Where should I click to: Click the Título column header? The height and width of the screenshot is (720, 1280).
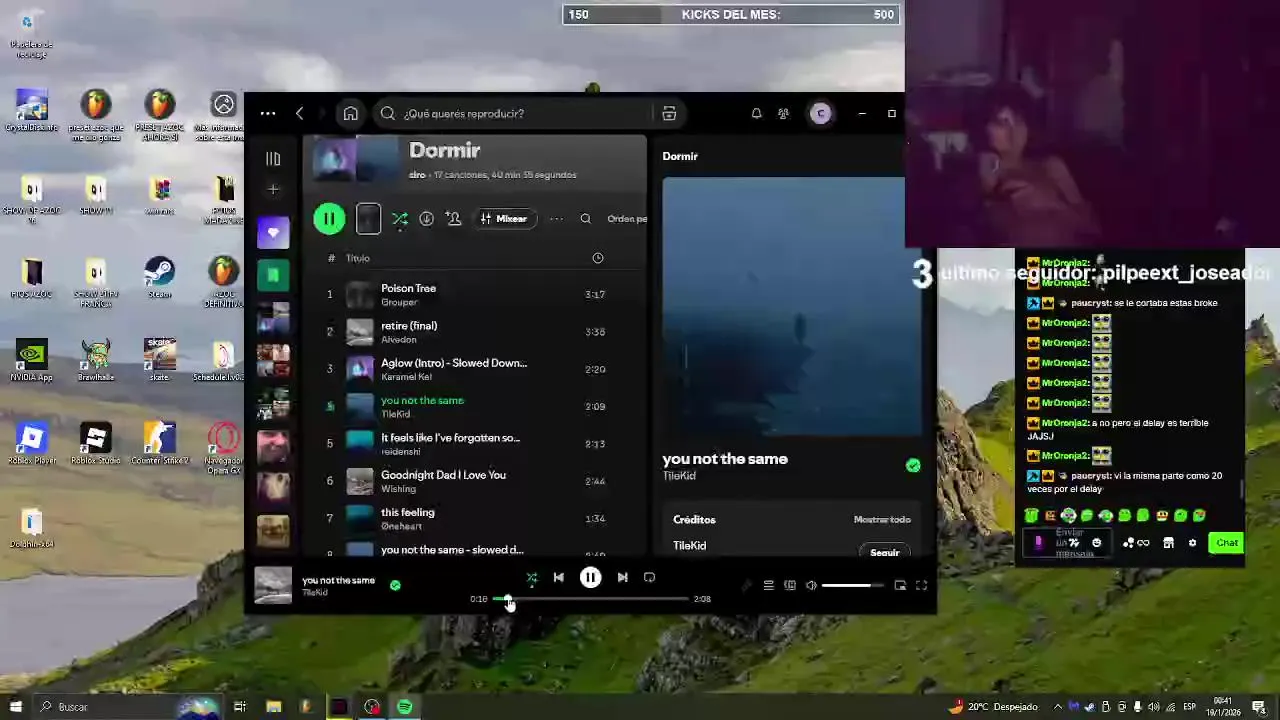(358, 258)
